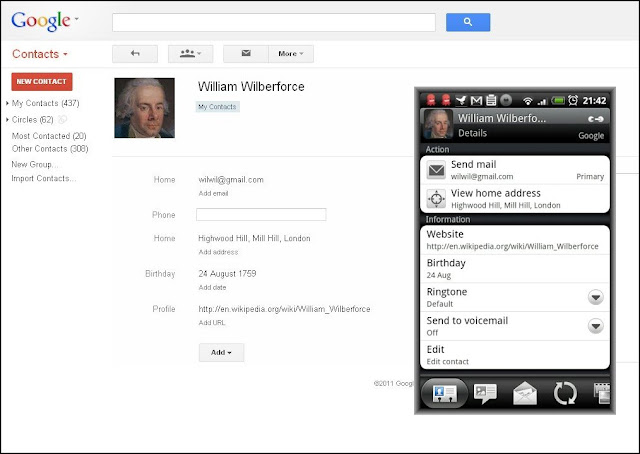Click the Highwood Hill address on web page
Screen dimensions: 640x454
point(254,238)
